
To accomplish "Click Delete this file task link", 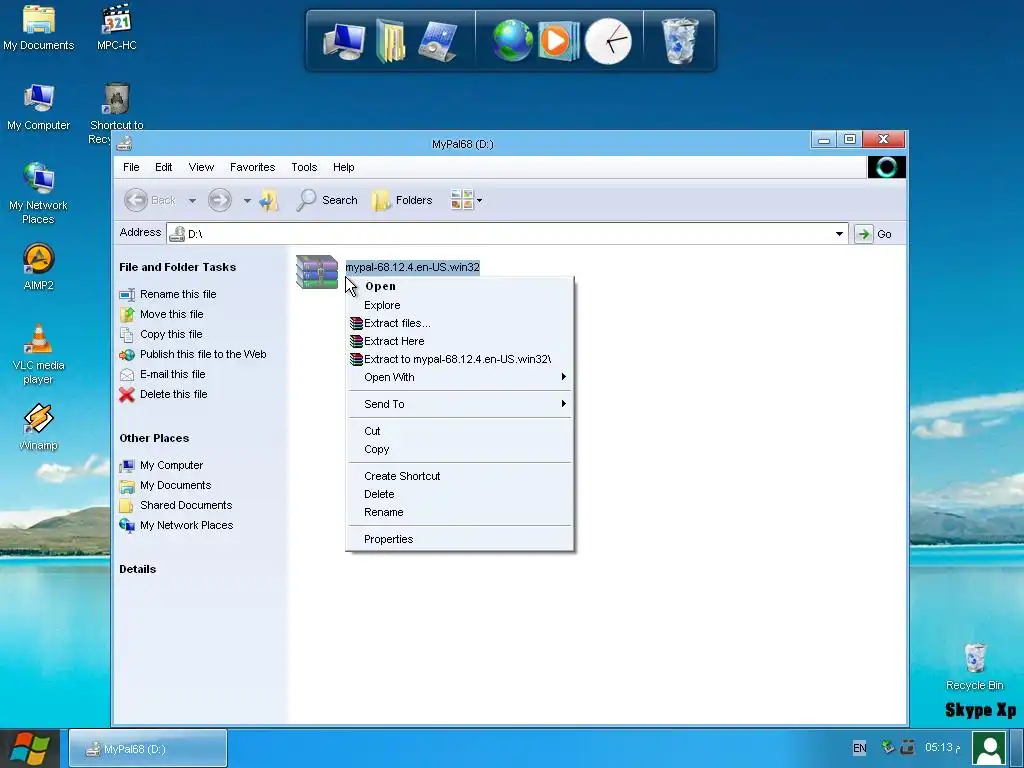I will pos(163,394).
